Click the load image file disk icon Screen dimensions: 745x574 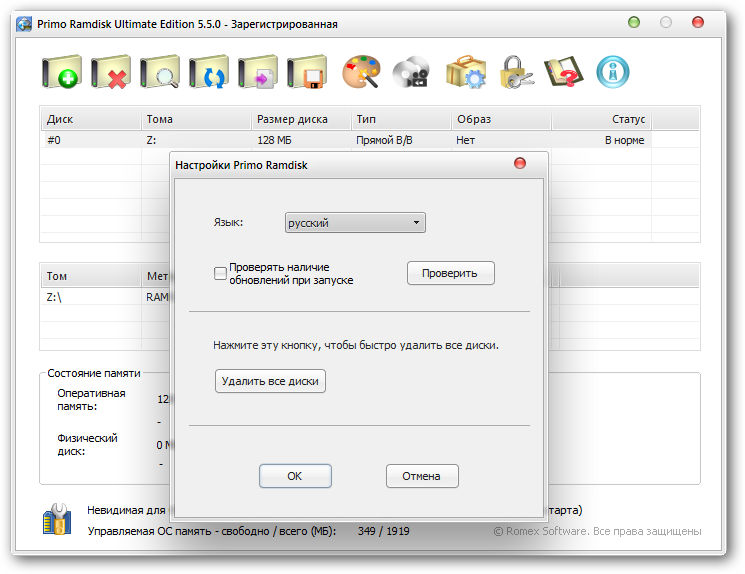258,72
